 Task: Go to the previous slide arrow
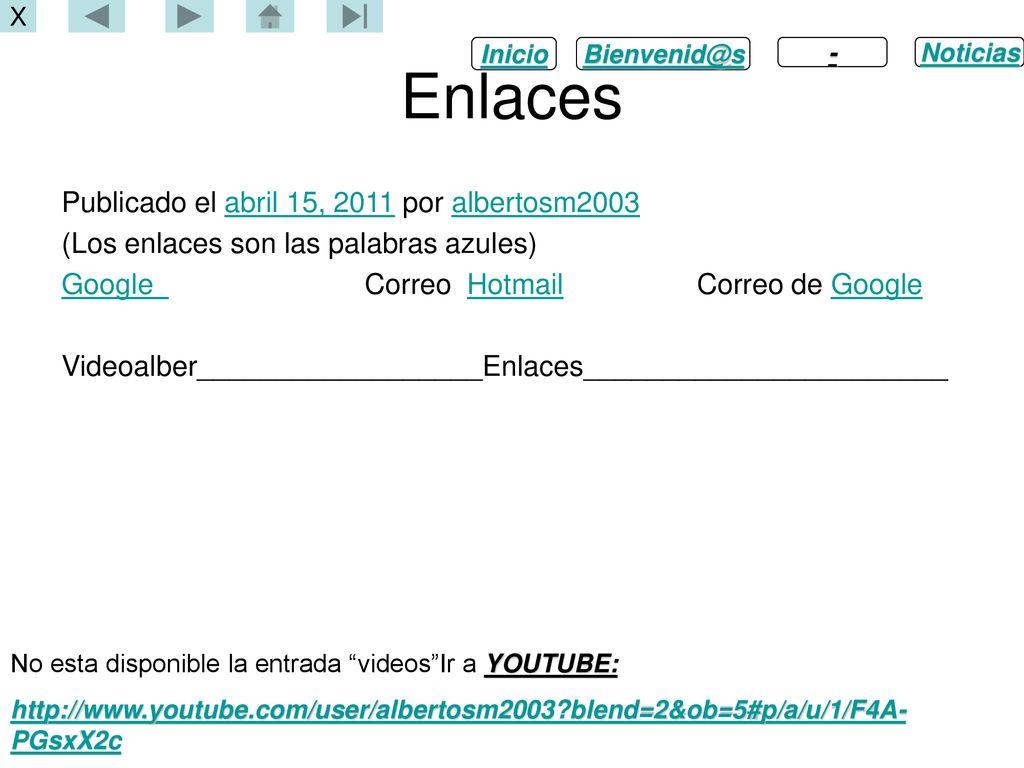coord(96,16)
